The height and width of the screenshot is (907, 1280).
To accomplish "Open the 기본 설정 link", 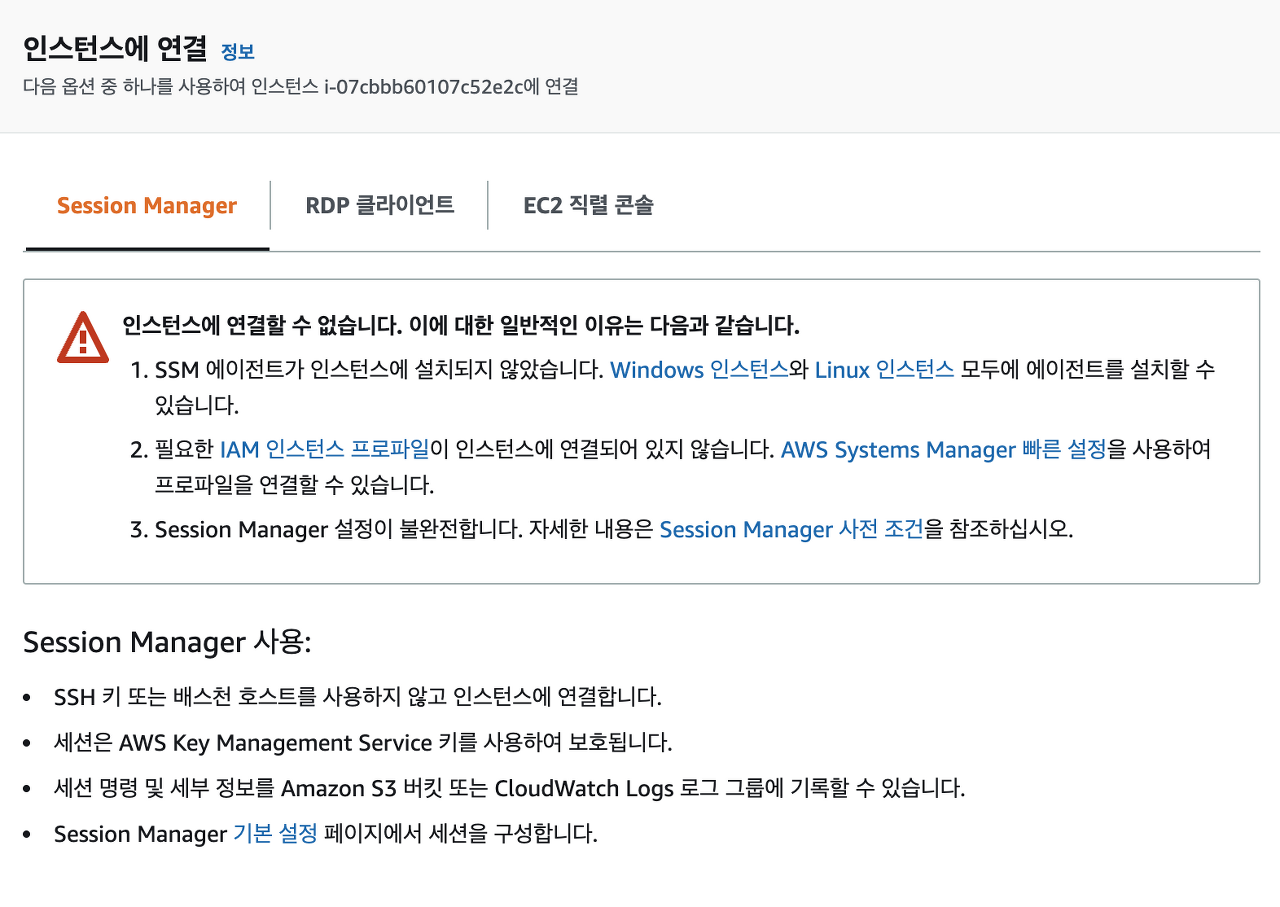I will coord(275,833).
